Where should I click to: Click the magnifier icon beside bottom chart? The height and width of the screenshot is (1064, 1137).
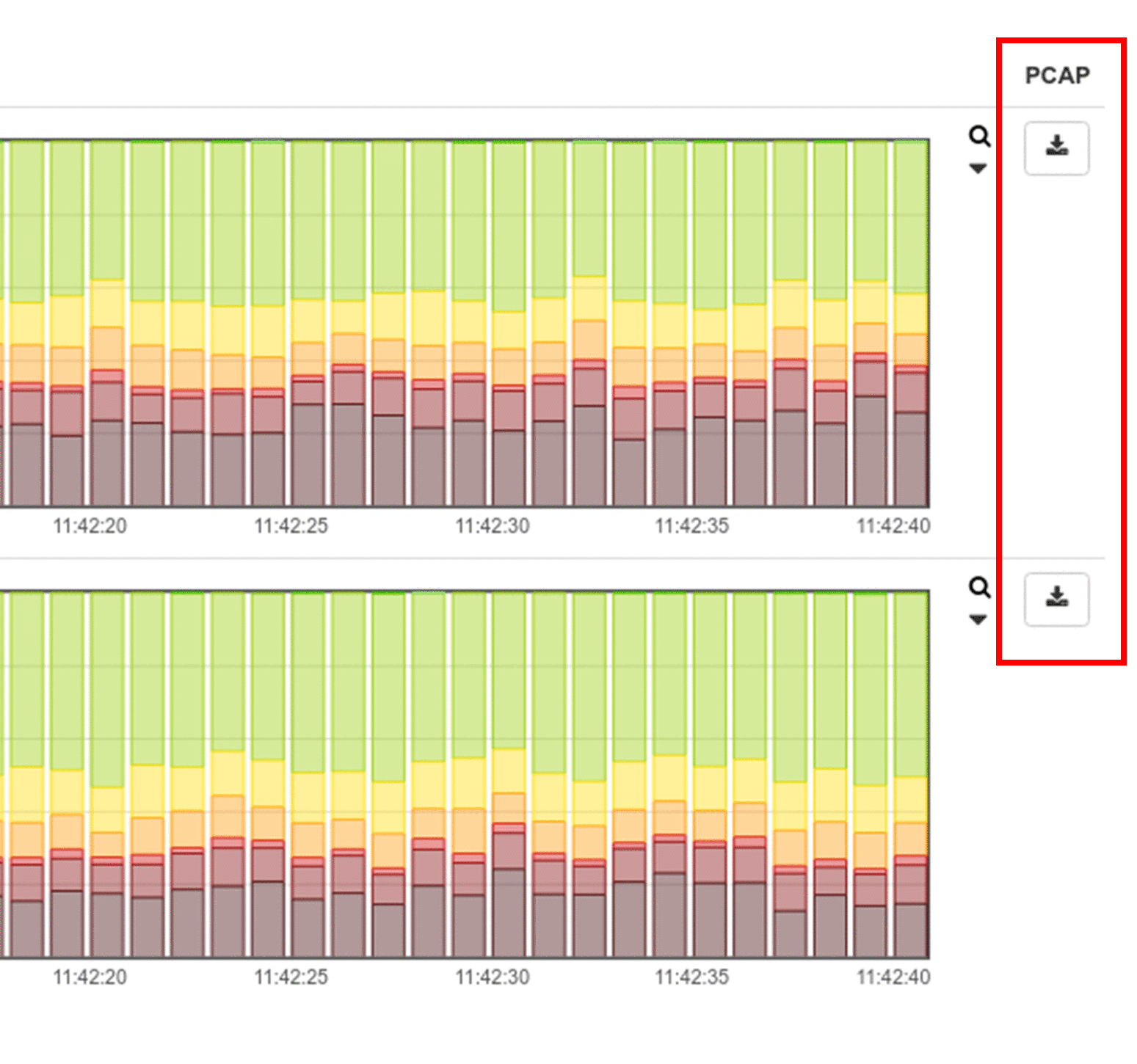click(979, 588)
